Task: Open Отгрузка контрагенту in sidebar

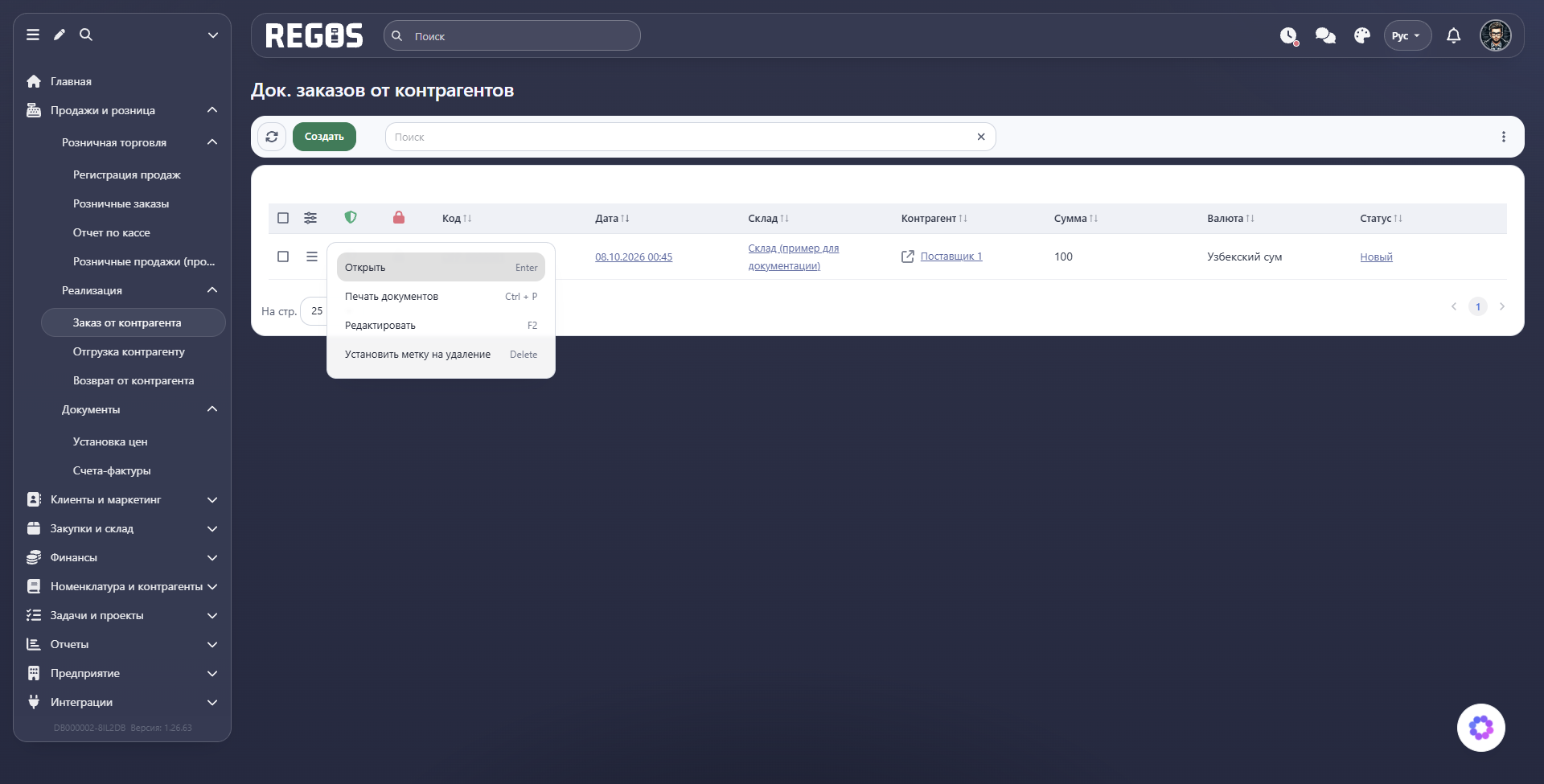Action: [129, 351]
